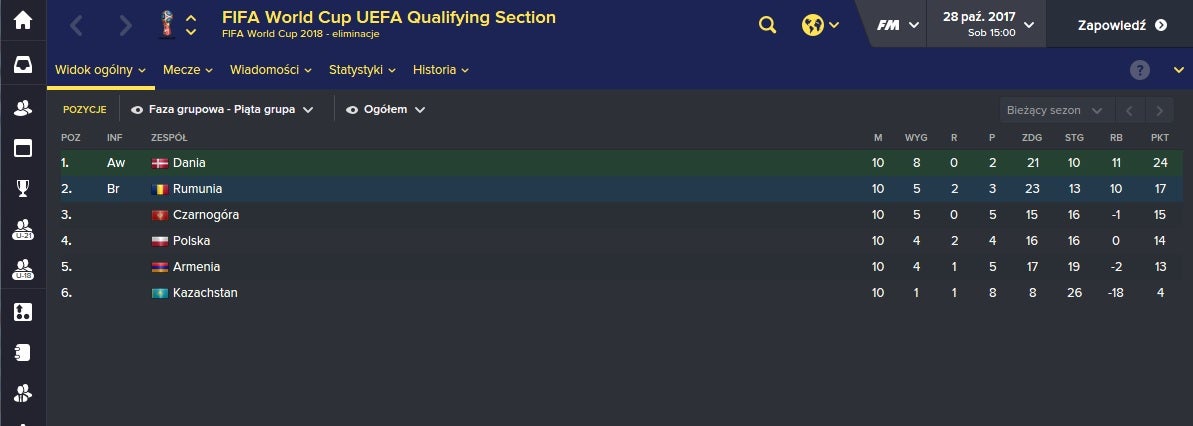Image resolution: width=1193 pixels, height=426 pixels.
Task: Toggle eye icon next to Ogółem
Action: point(352,110)
